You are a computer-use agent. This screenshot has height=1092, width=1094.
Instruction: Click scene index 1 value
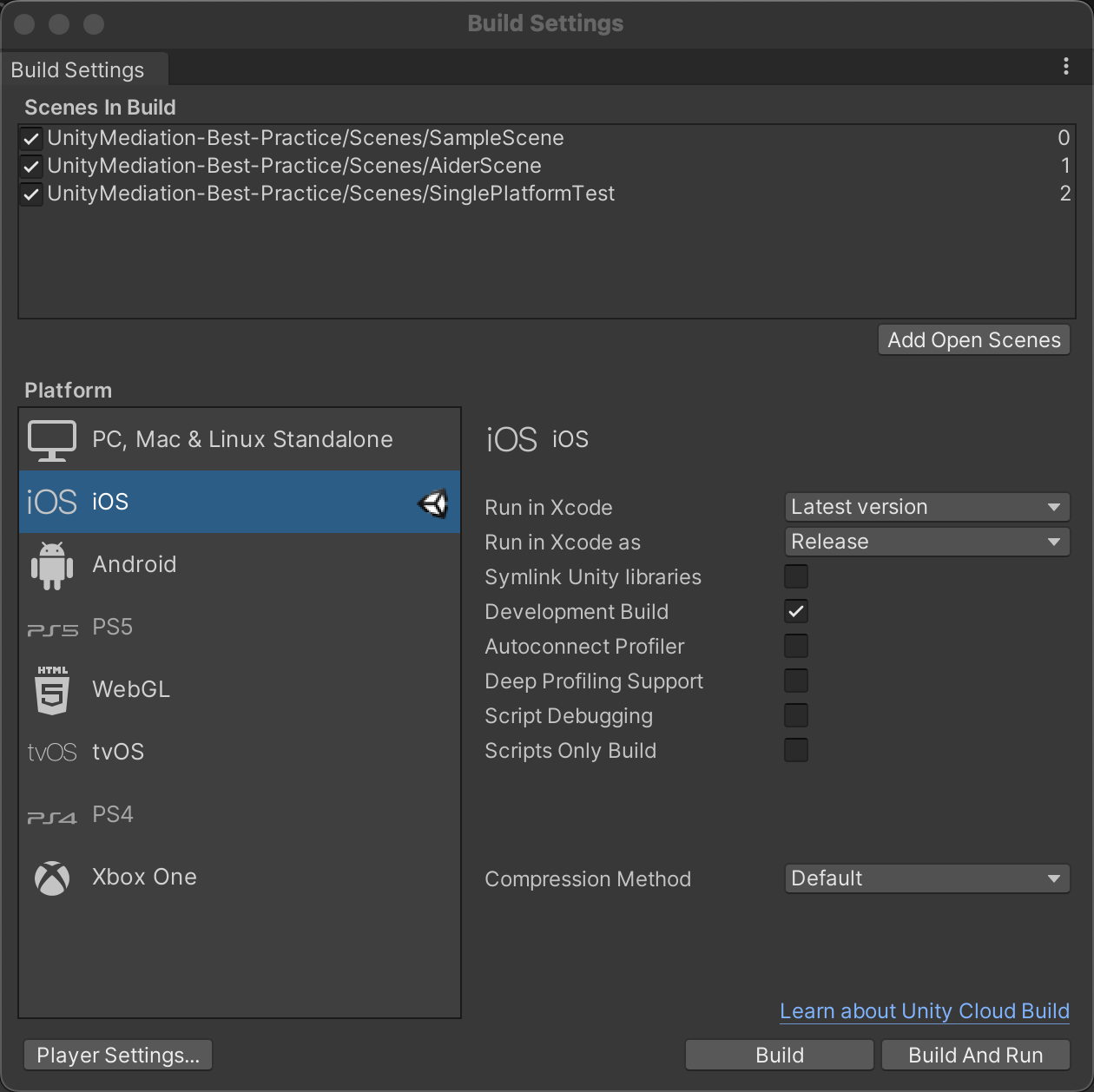coord(1065,166)
